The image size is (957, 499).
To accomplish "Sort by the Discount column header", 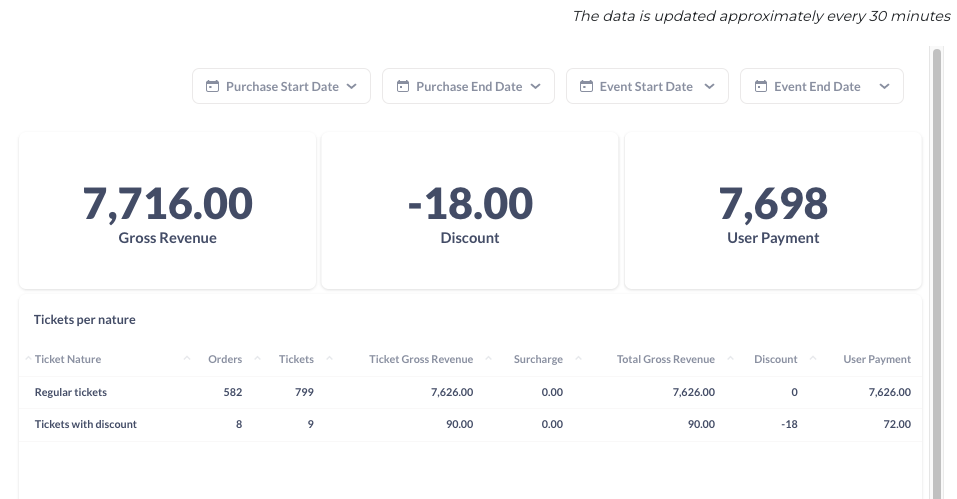I will 775,359.
